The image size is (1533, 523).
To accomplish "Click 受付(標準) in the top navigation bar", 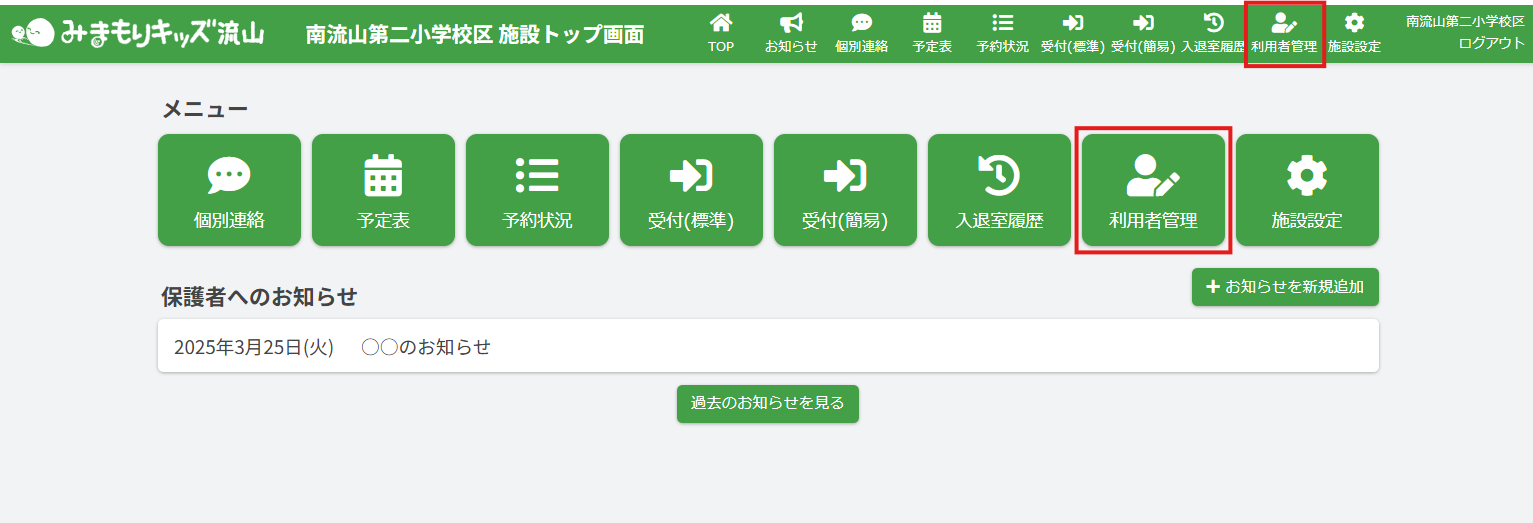I will (1072, 33).
